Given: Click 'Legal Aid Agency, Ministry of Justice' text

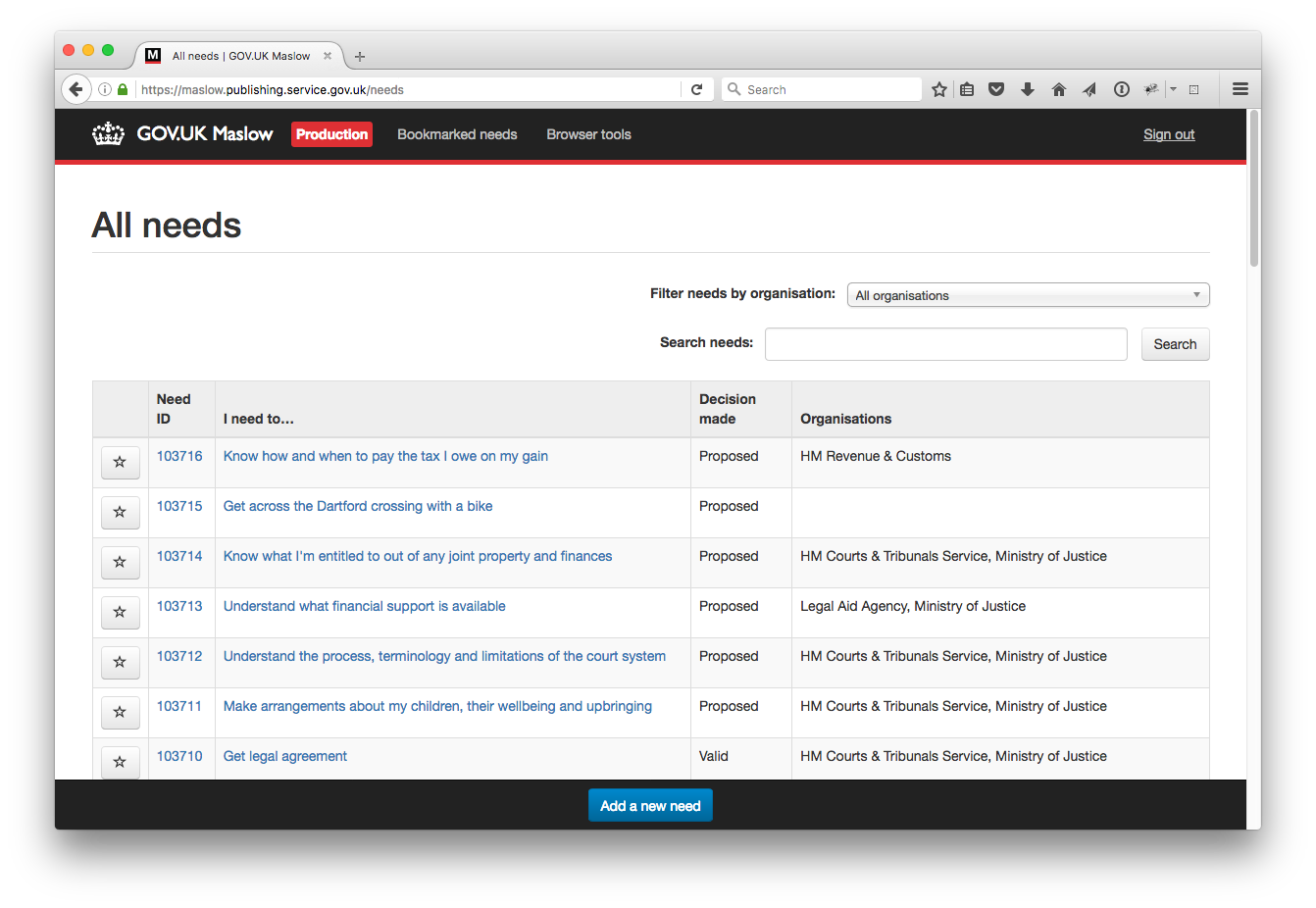Looking at the screenshot, I should pos(913,606).
